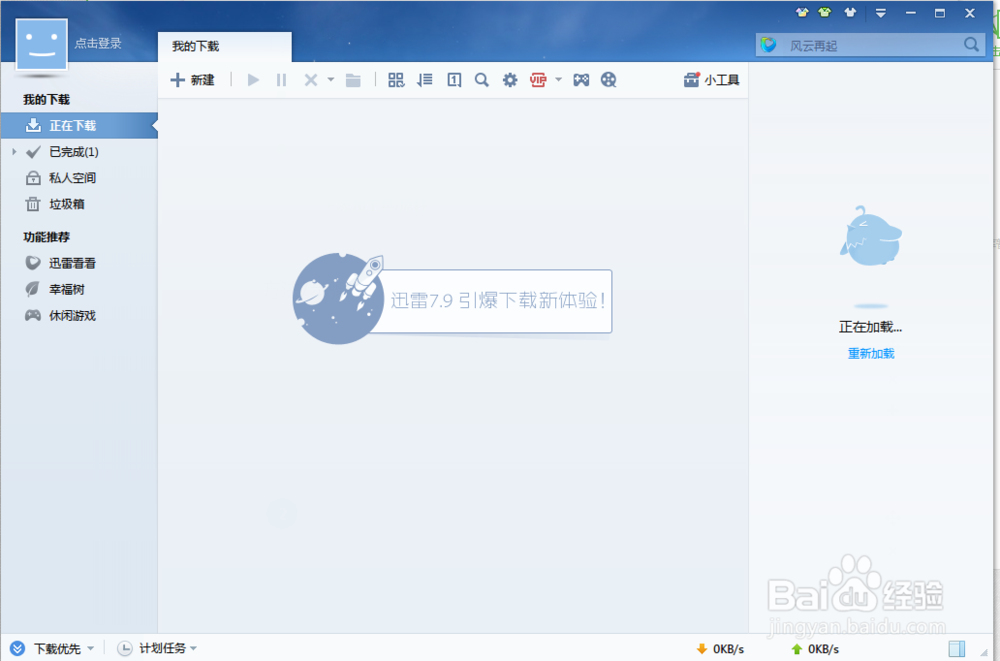Open download folder icon
The image size is (1000, 661).
[x=353, y=80]
